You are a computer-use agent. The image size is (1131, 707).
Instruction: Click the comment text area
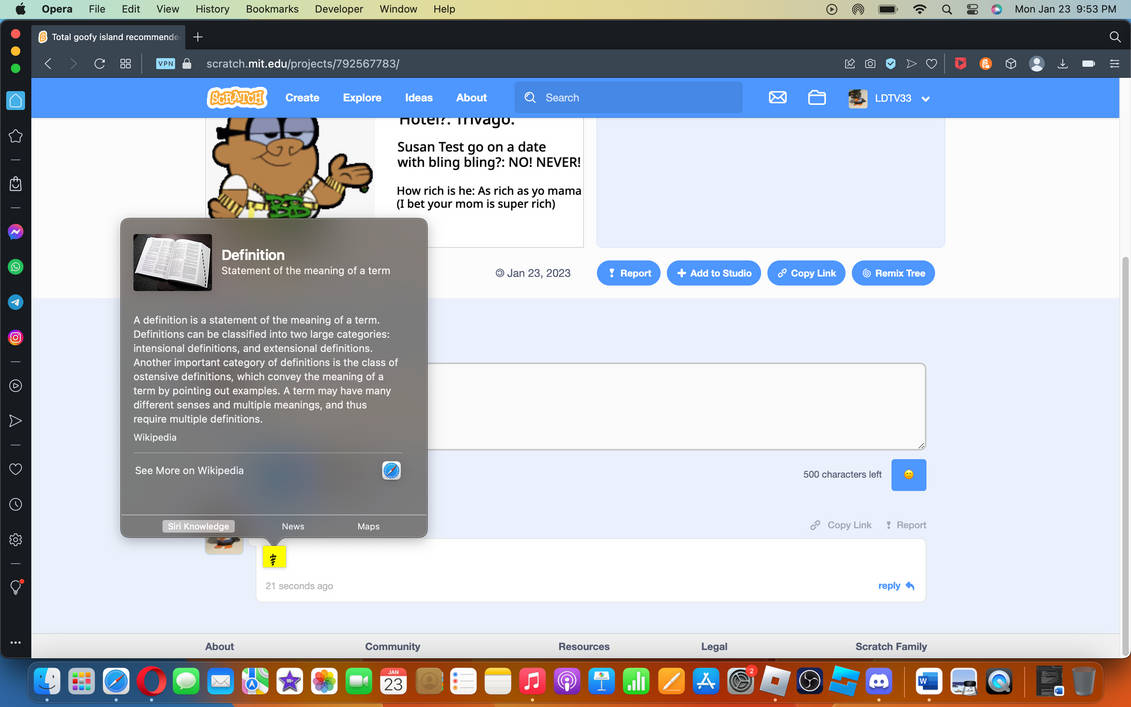tap(677, 406)
